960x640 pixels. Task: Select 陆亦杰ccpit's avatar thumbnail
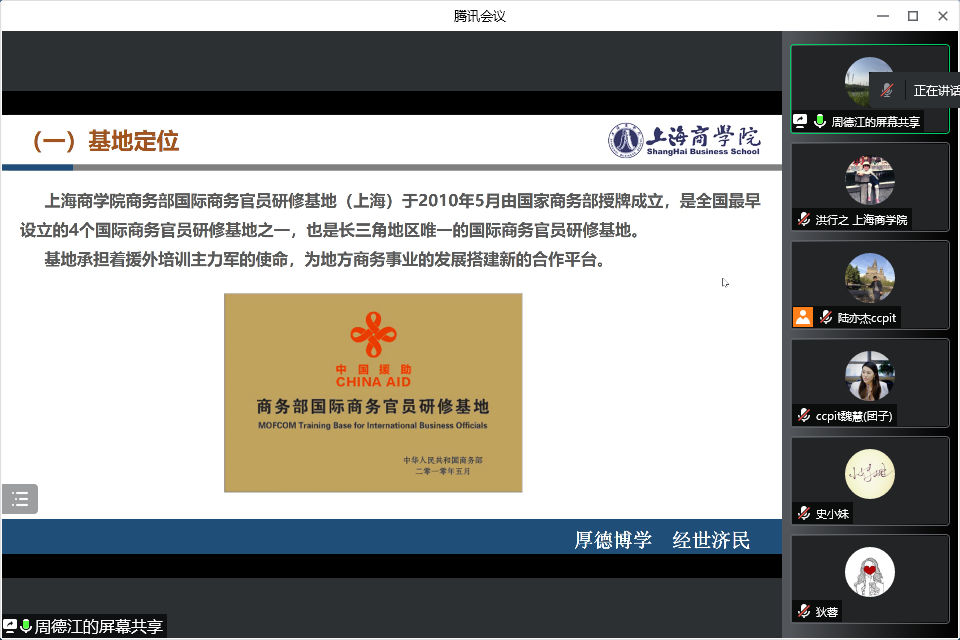click(869, 278)
